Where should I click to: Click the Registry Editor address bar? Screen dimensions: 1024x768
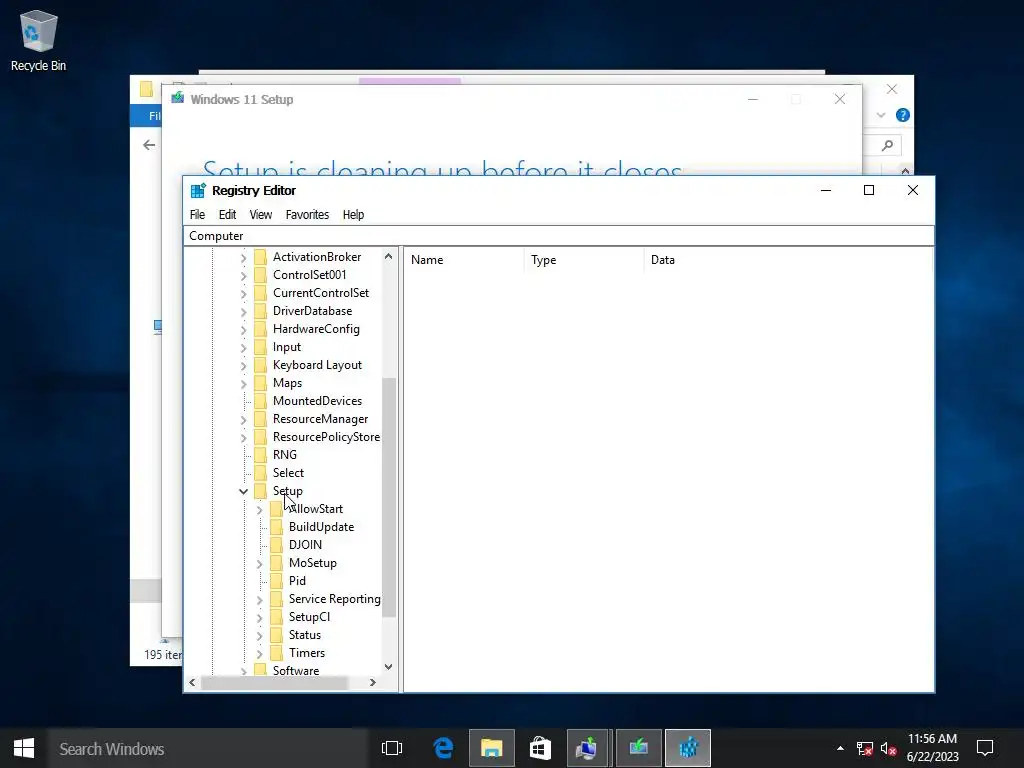[559, 236]
